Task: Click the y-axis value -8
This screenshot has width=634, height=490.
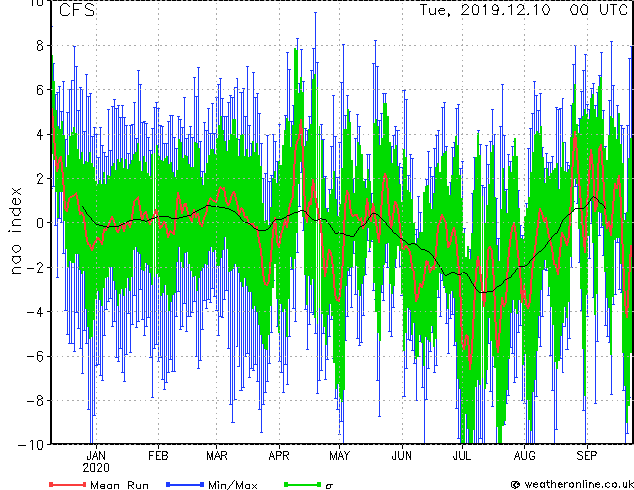Action: tap(35, 400)
